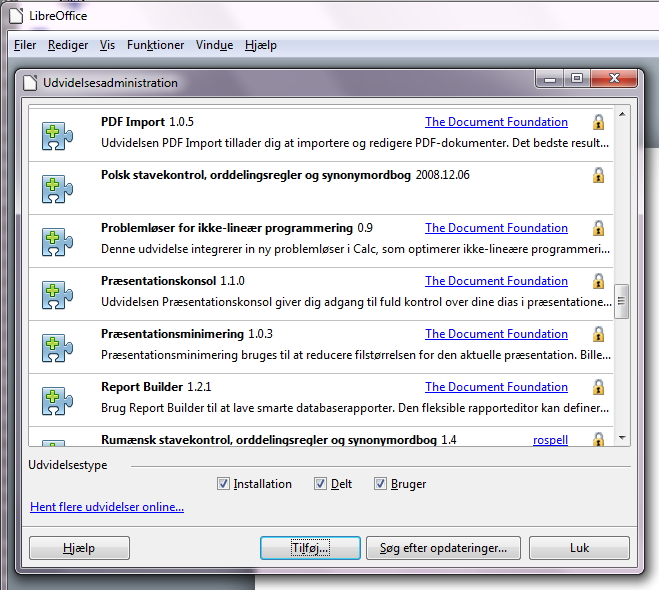Viewport: 659px width, 590px height.
Task: Click the scroll down arrow of extension list
Action: [622, 438]
